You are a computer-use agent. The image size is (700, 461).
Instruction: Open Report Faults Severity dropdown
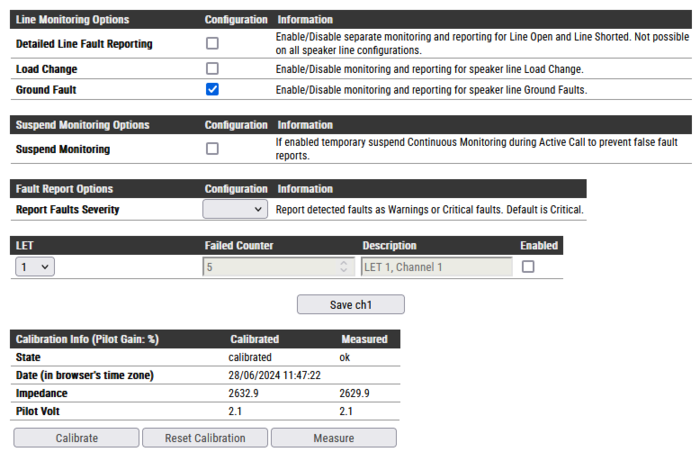(235, 209)
